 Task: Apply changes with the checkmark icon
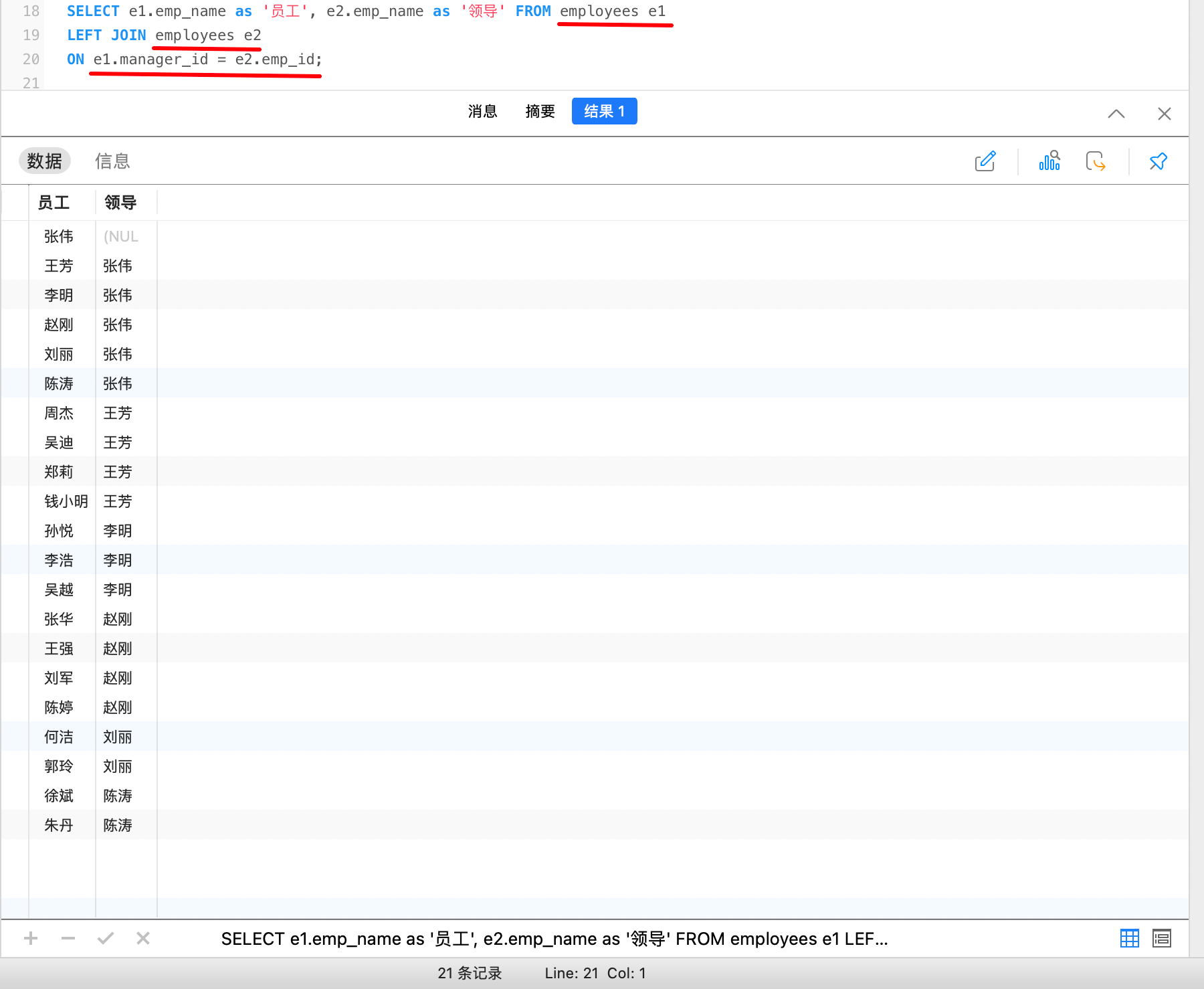[106, 938]
